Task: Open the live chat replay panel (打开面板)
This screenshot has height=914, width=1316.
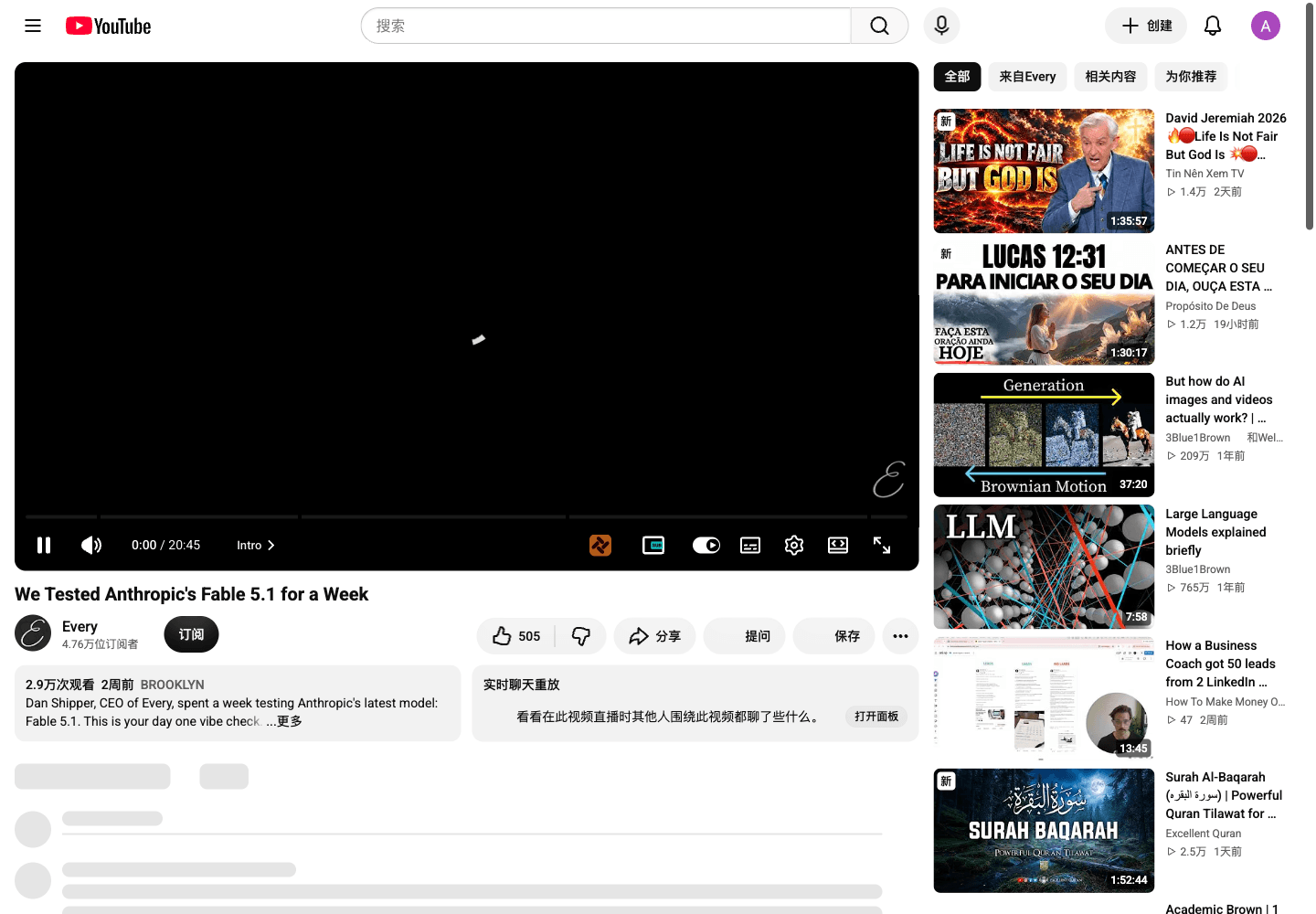Action: tap(876, 717)
